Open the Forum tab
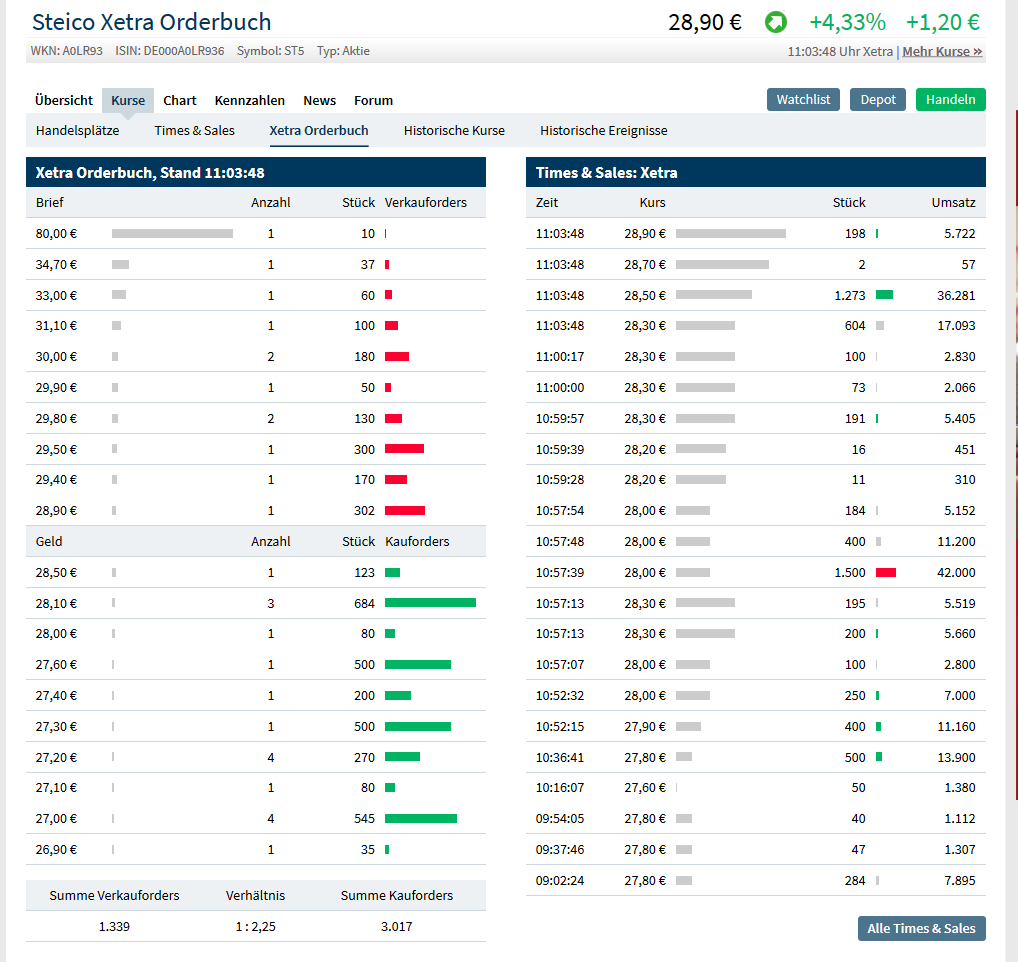This screenshot has width=1018, height=962. pos(374,100)
